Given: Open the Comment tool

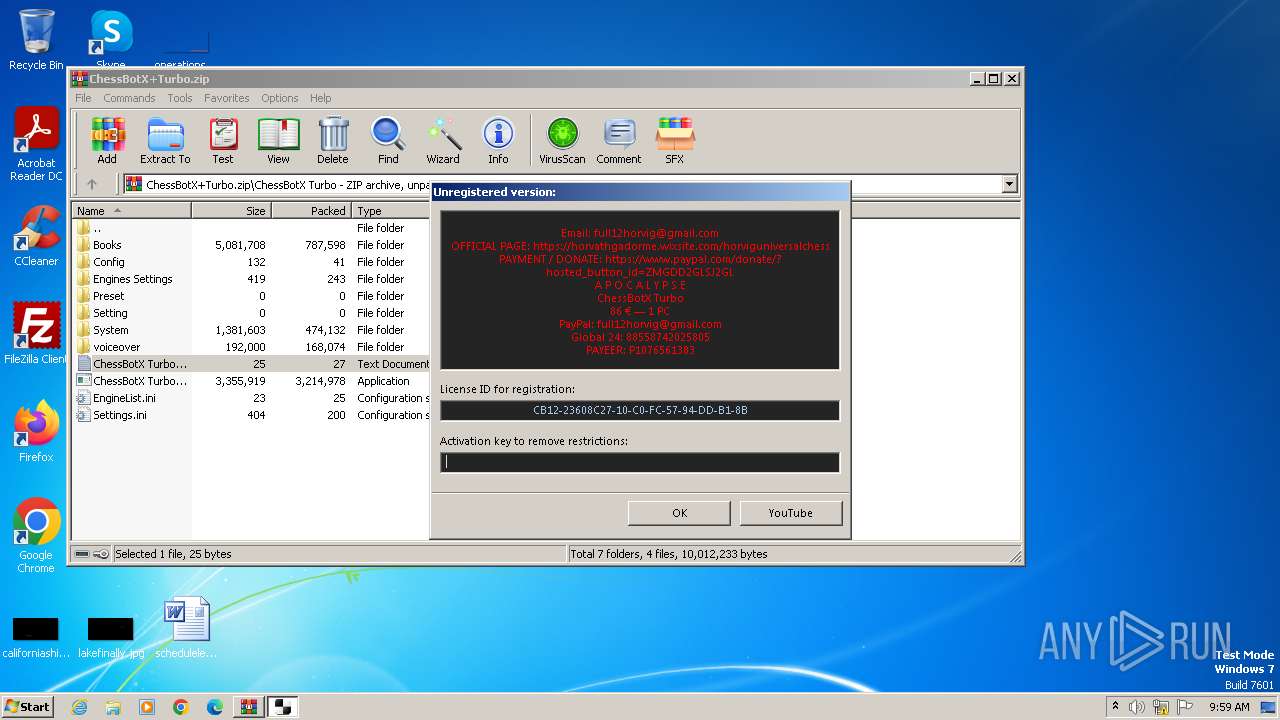Looking at the screenshot, I should (619, 141).
